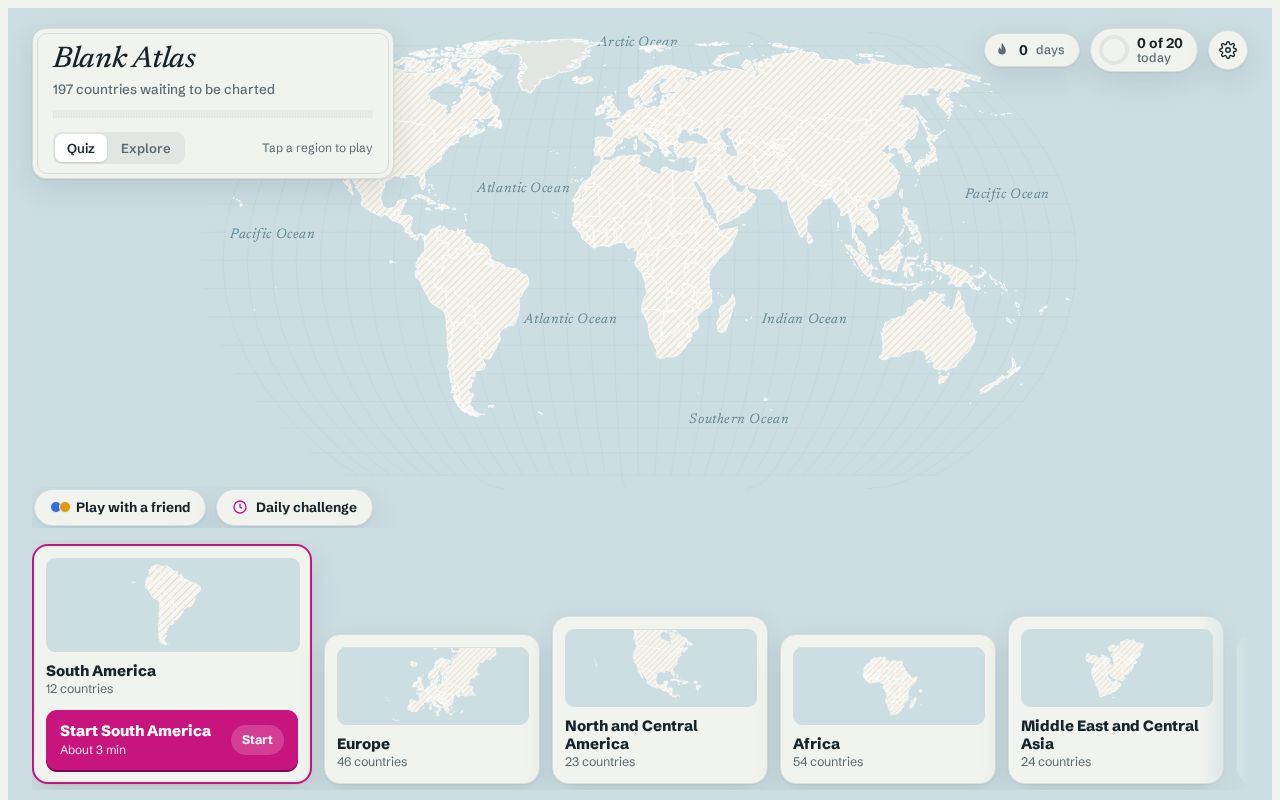Screen dimensions: 1280x800
Task: Click the North and Central America thumbnail
Action: [x=661, y=668]
